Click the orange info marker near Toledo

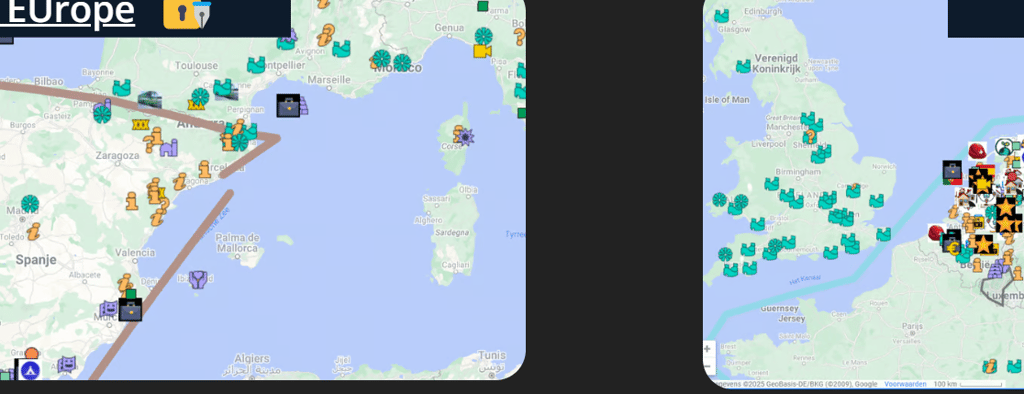(33, 231)
